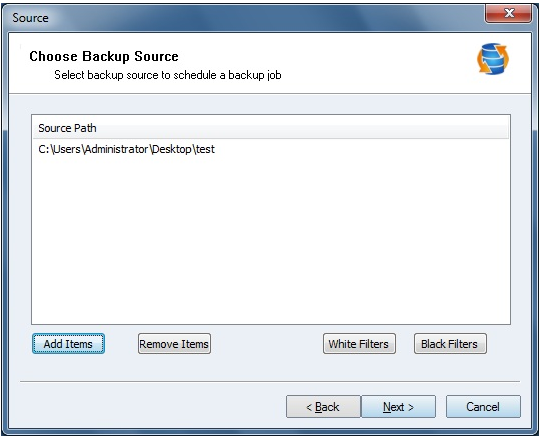This screenshot has width=539, height=436.
Task: Click the gap between Remove Items and White Filters
Action: pyautogui.click(x=267, y=344)
